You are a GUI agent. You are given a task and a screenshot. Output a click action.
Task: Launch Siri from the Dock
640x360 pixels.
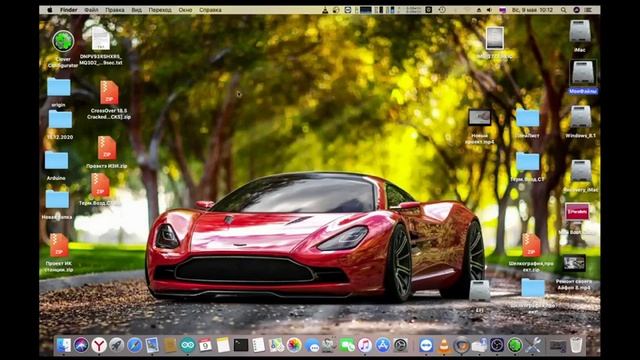[81, 346]
